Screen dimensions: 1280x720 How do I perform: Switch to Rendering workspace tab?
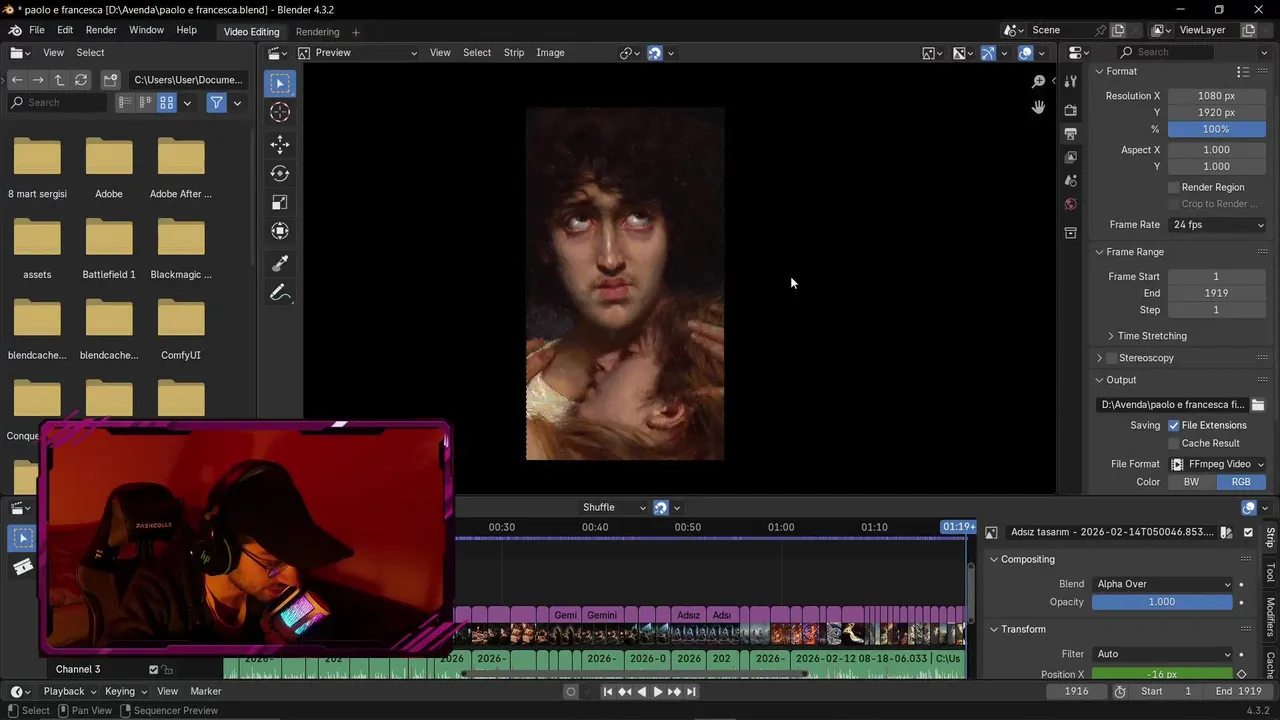[x=317, y=32]
